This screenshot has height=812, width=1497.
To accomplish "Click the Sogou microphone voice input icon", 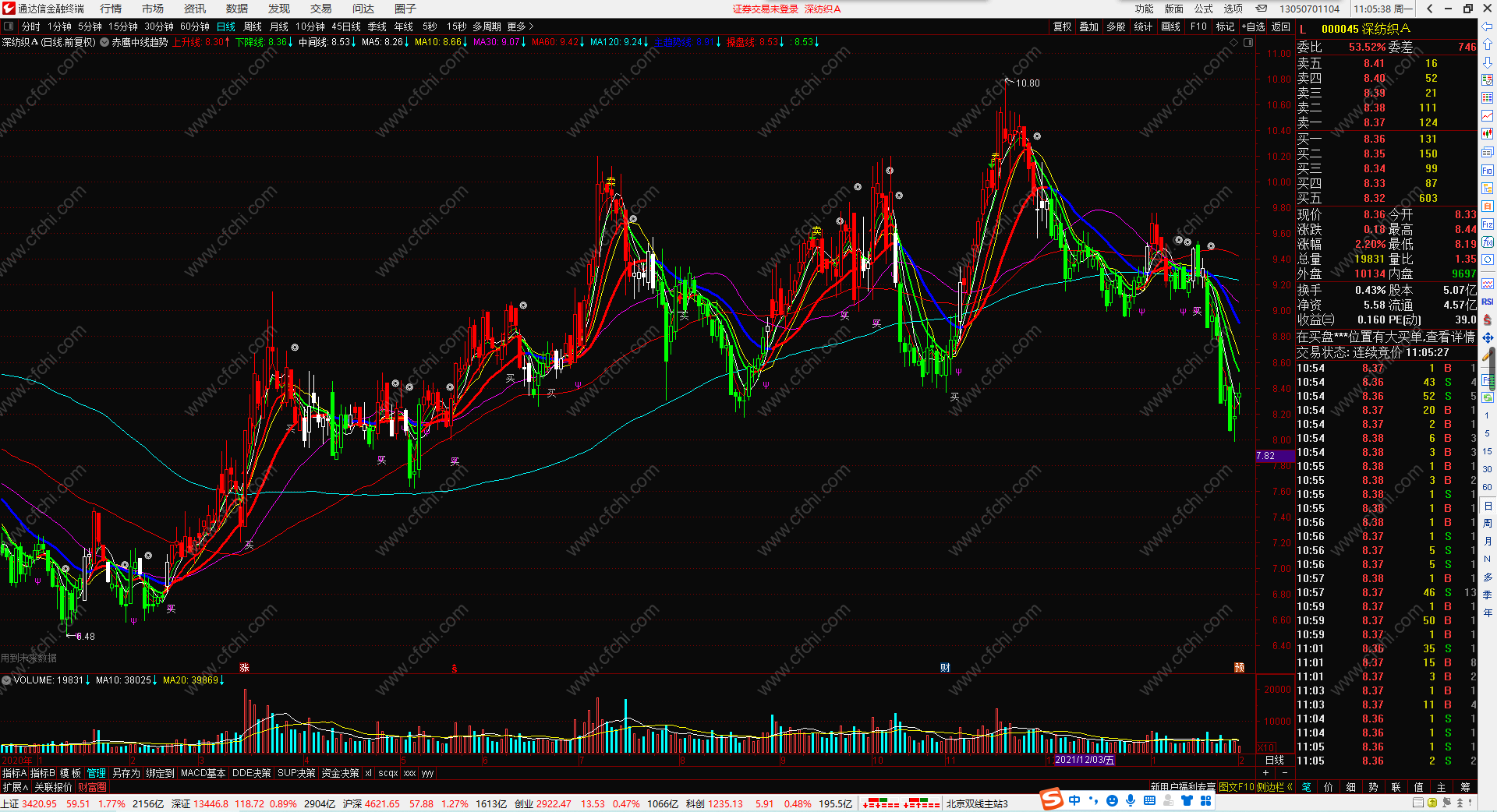I will 1131,800.
